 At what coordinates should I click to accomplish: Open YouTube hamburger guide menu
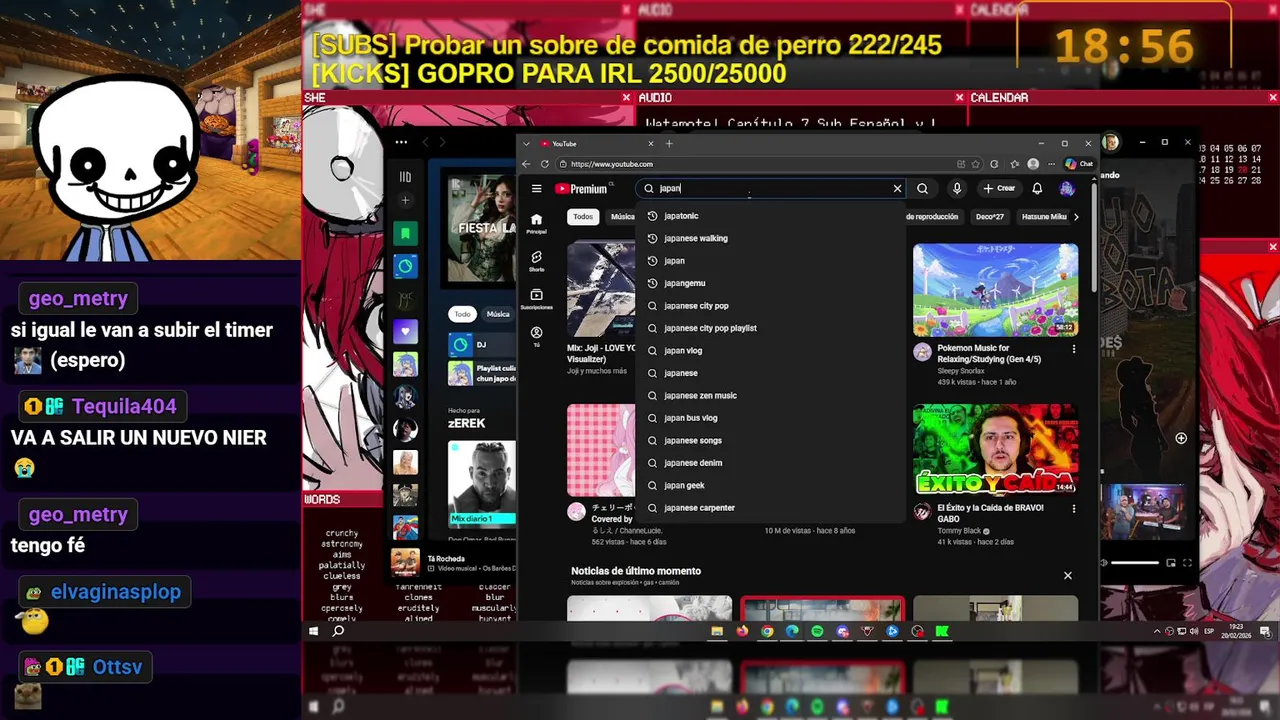coord(536,188)
